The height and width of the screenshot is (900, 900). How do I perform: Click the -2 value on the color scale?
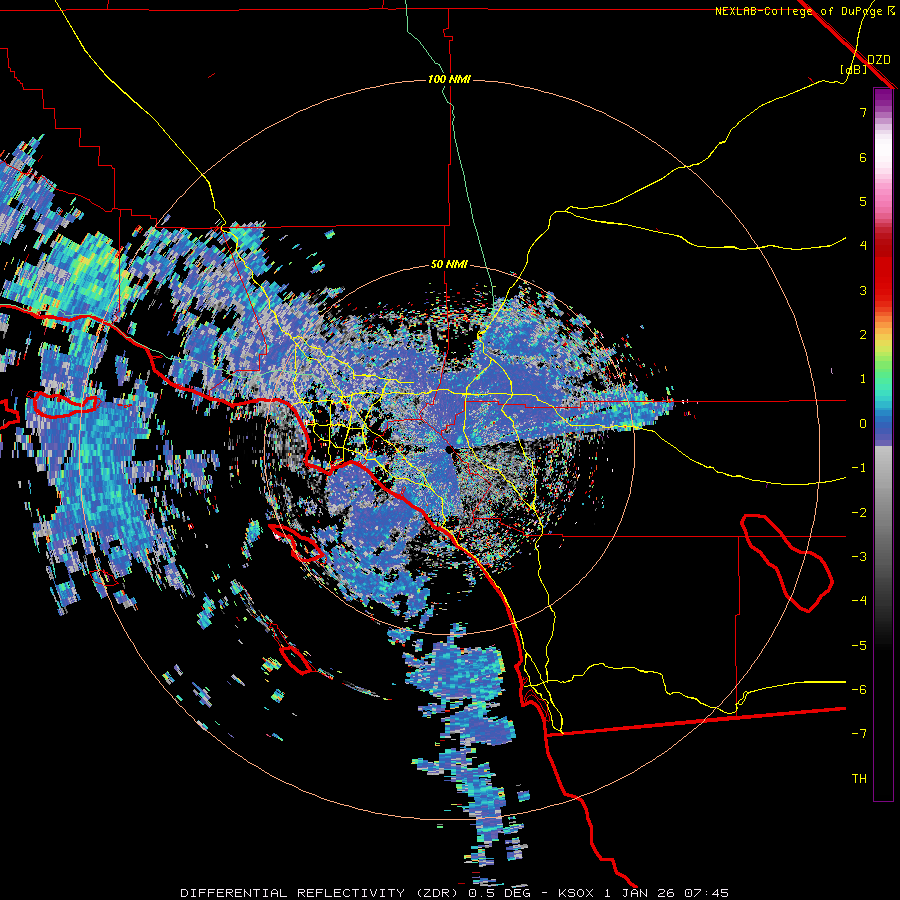[x=859, y=513]
